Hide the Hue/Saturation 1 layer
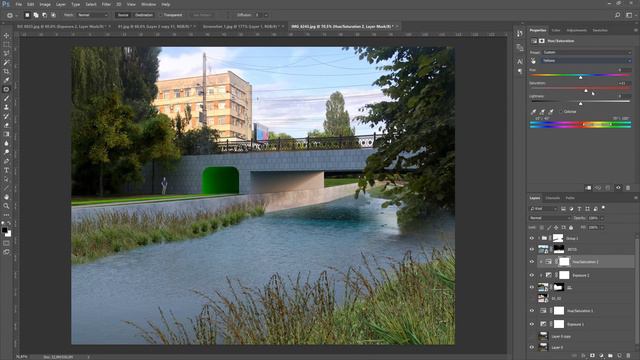 pos(532,311)
